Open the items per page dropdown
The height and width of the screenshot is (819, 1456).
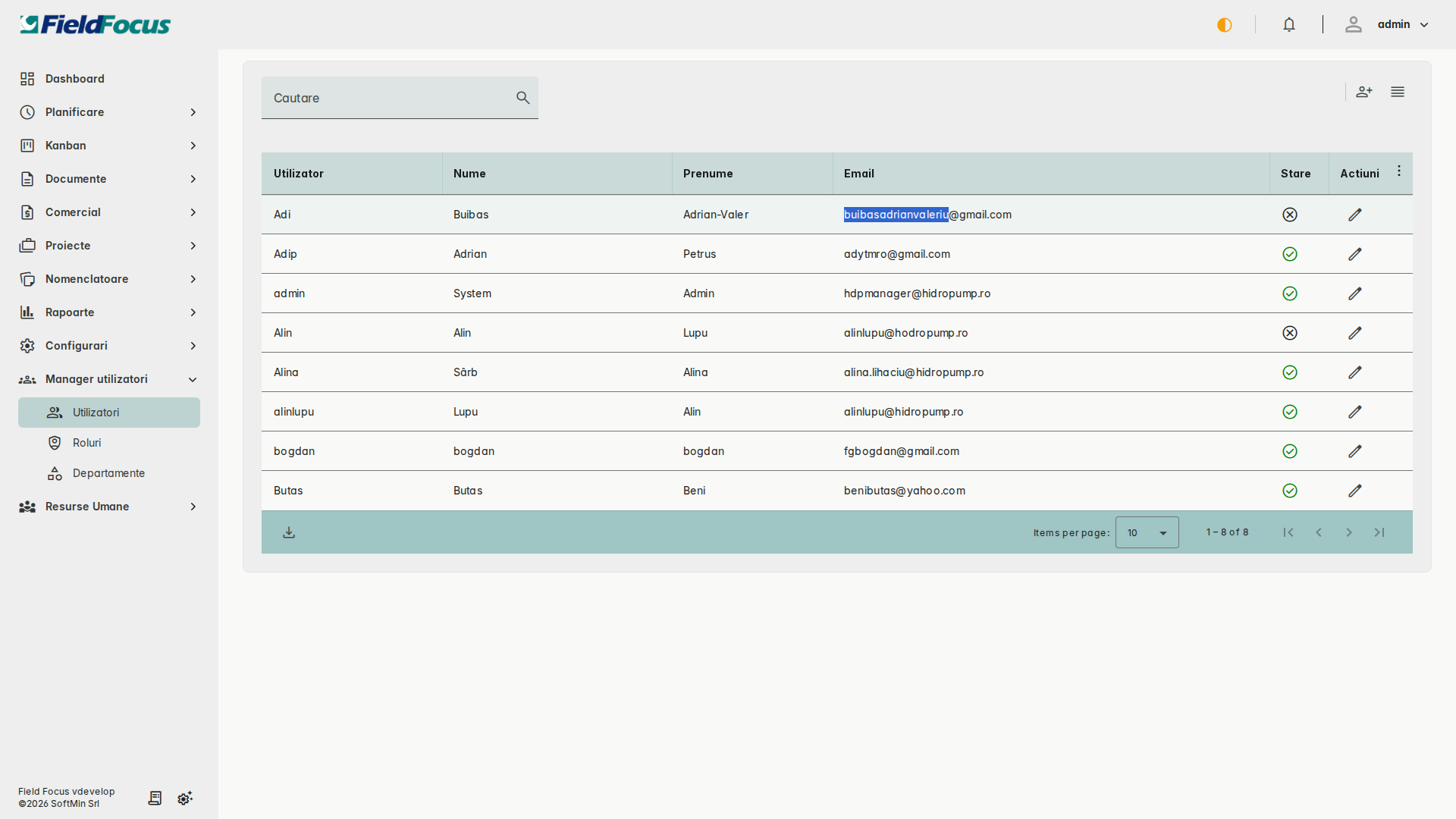point(1147,532)
